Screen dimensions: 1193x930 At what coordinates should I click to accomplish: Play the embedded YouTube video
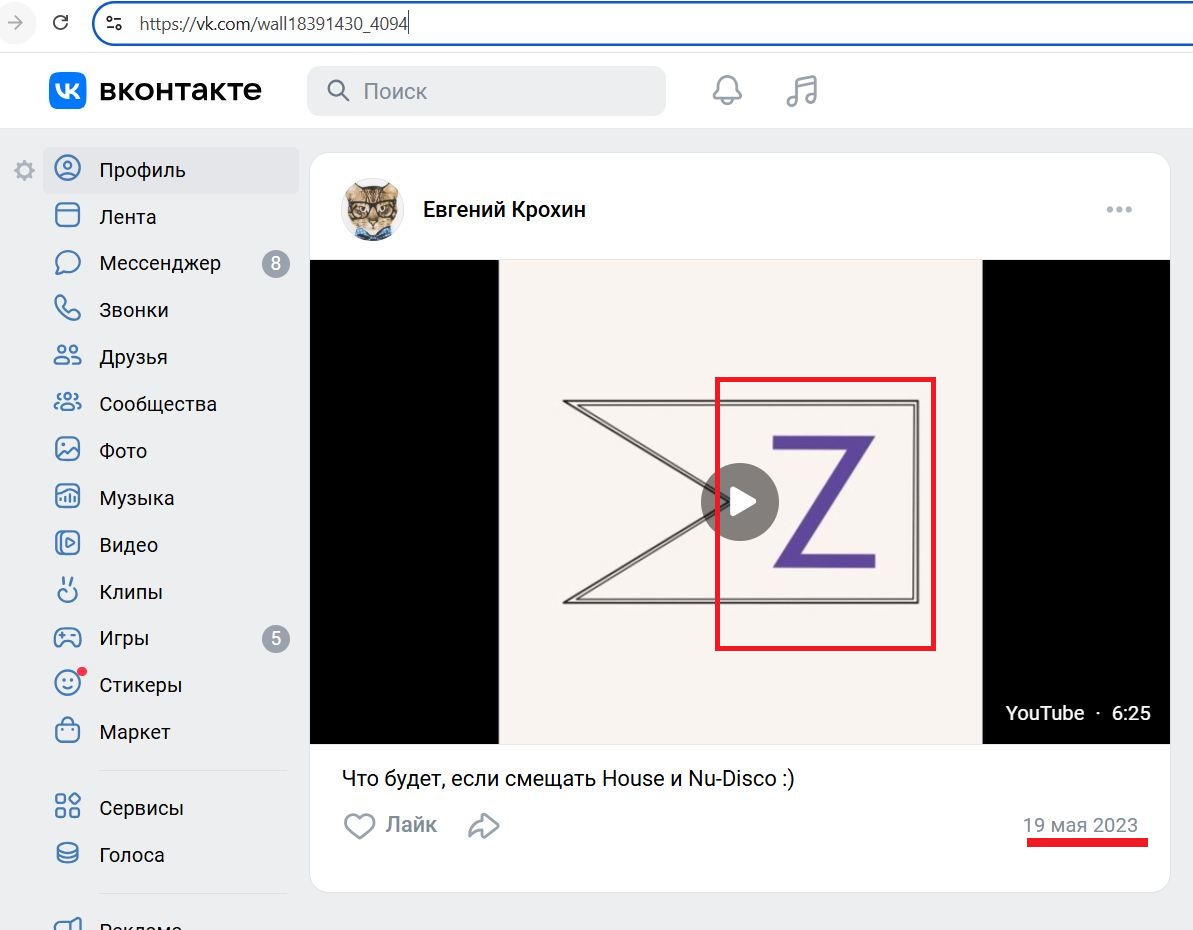pos(740,502)
